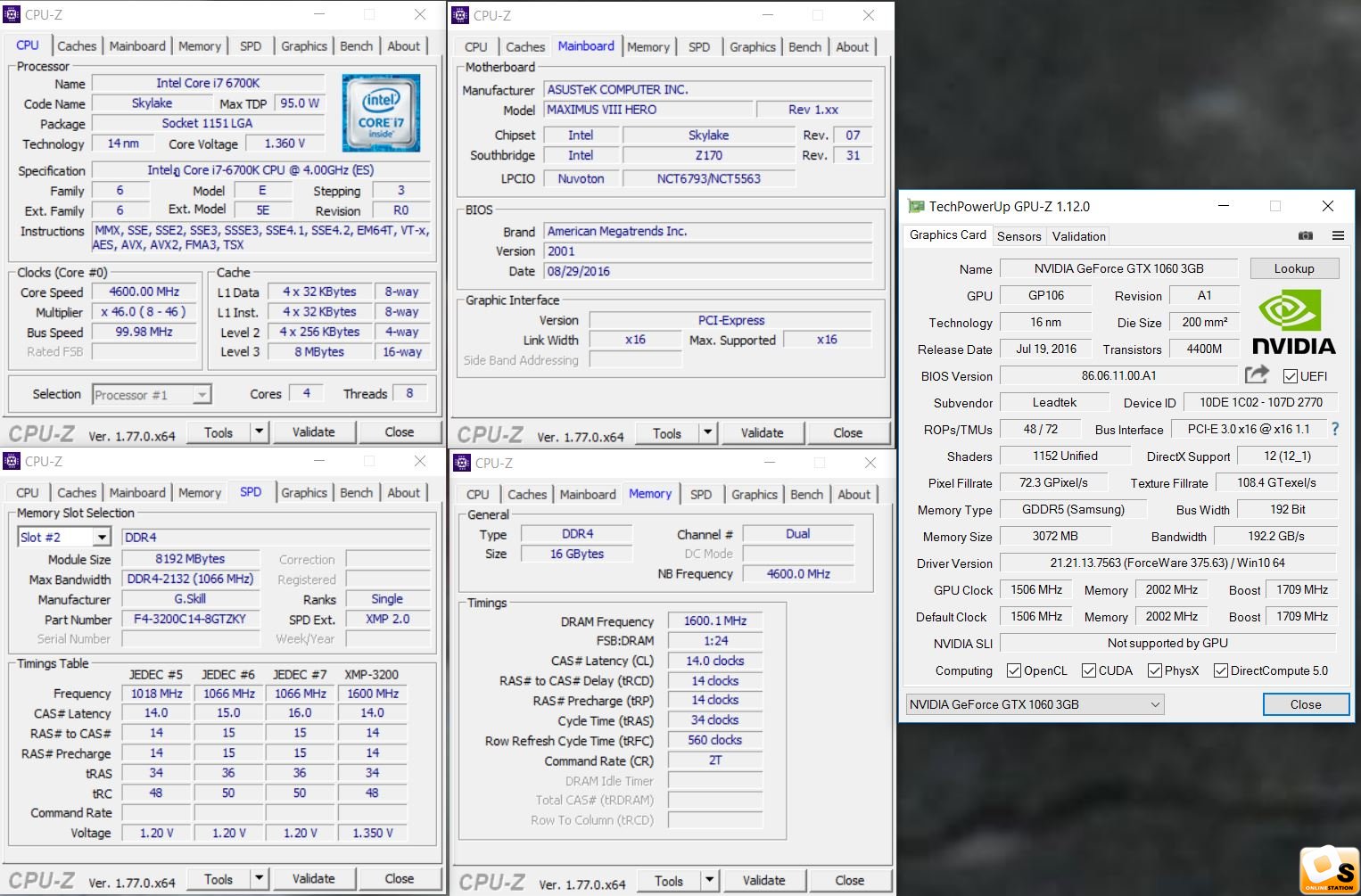Viewport: 1361px width, 896px height.
Task: Click the app icon of the Mainboard CPU-Z window
Action: pos(460,15)
